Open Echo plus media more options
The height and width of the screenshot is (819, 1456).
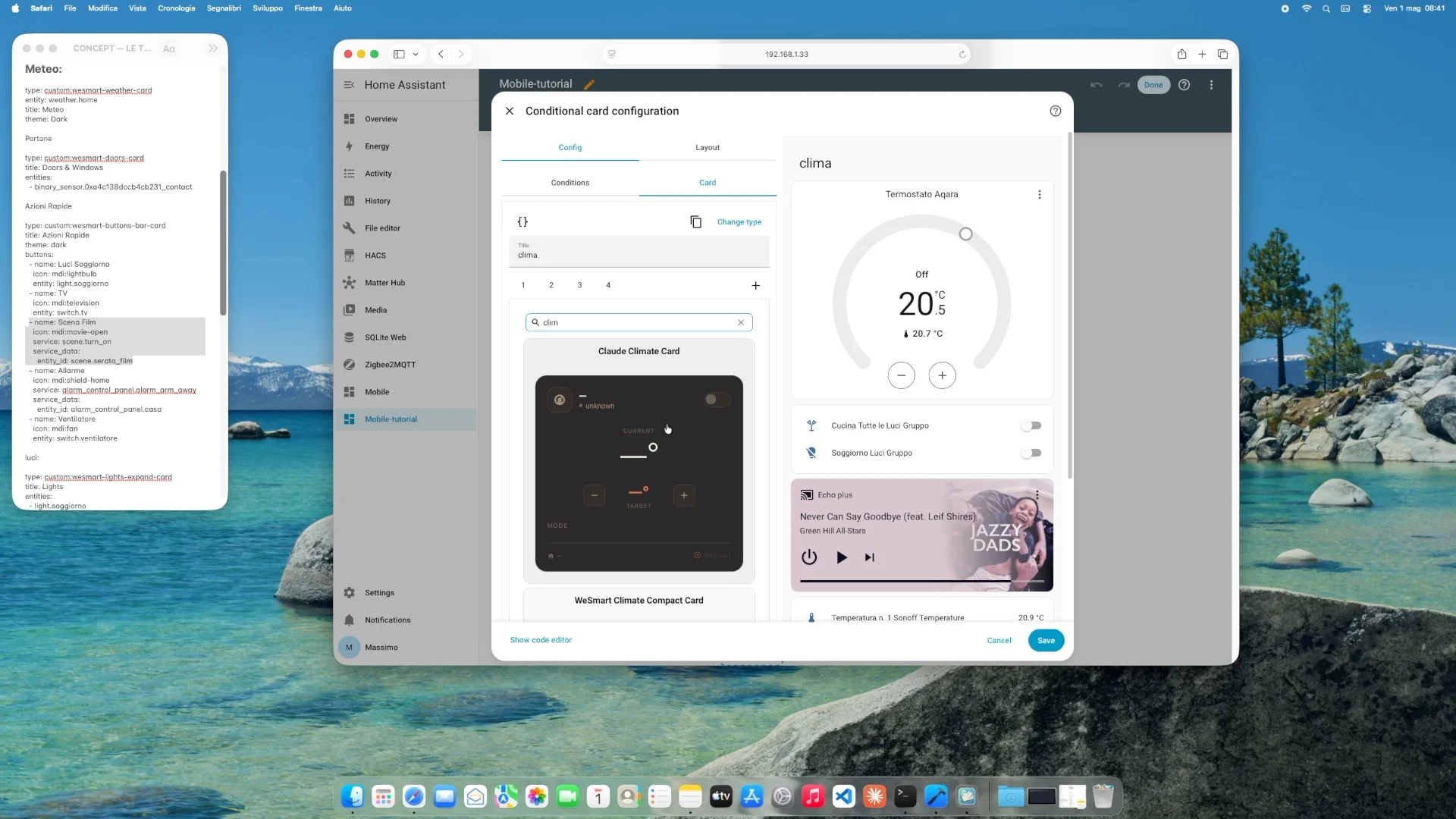1037,495
